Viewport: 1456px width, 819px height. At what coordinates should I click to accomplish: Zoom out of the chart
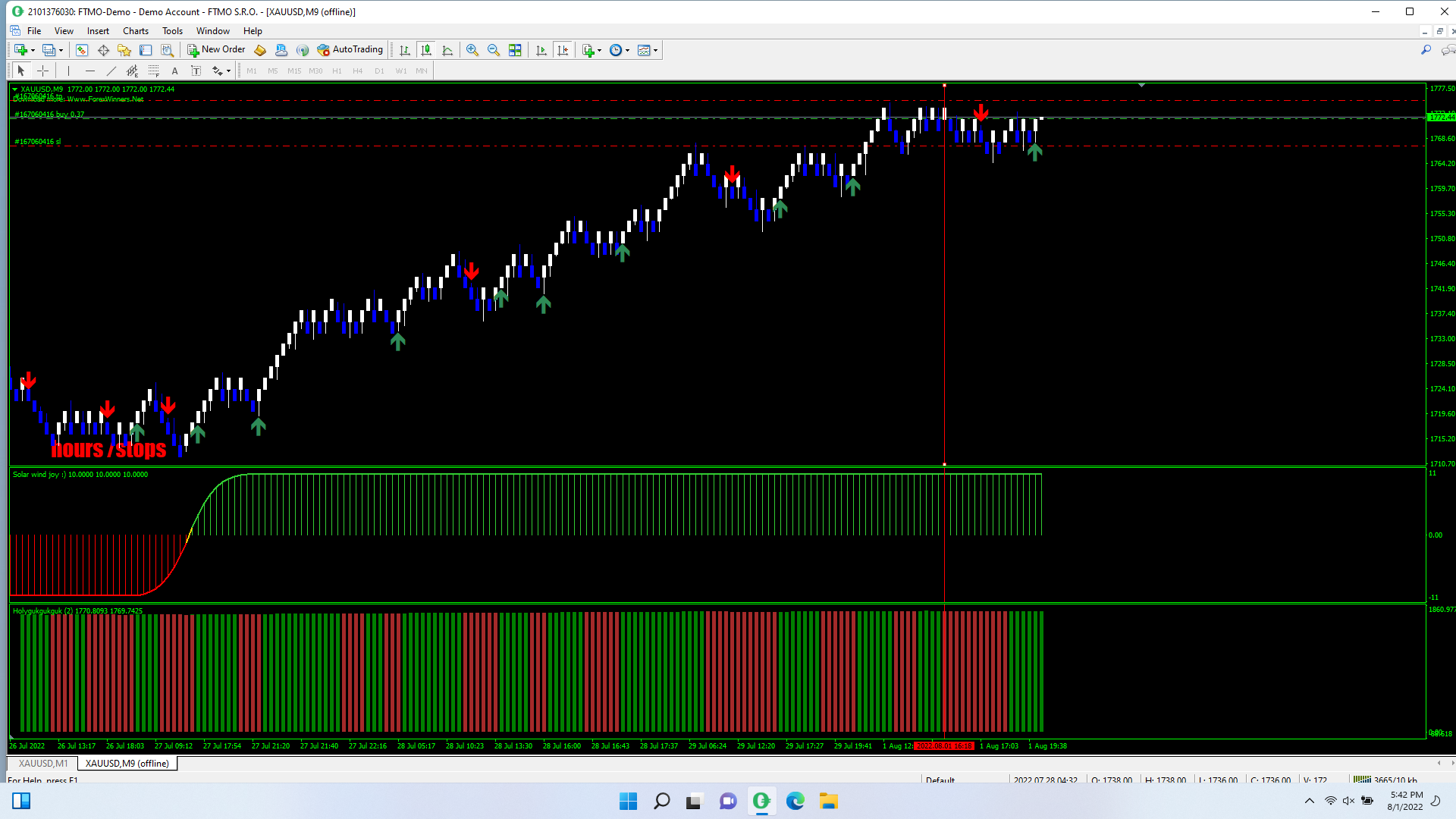point(494,50)
